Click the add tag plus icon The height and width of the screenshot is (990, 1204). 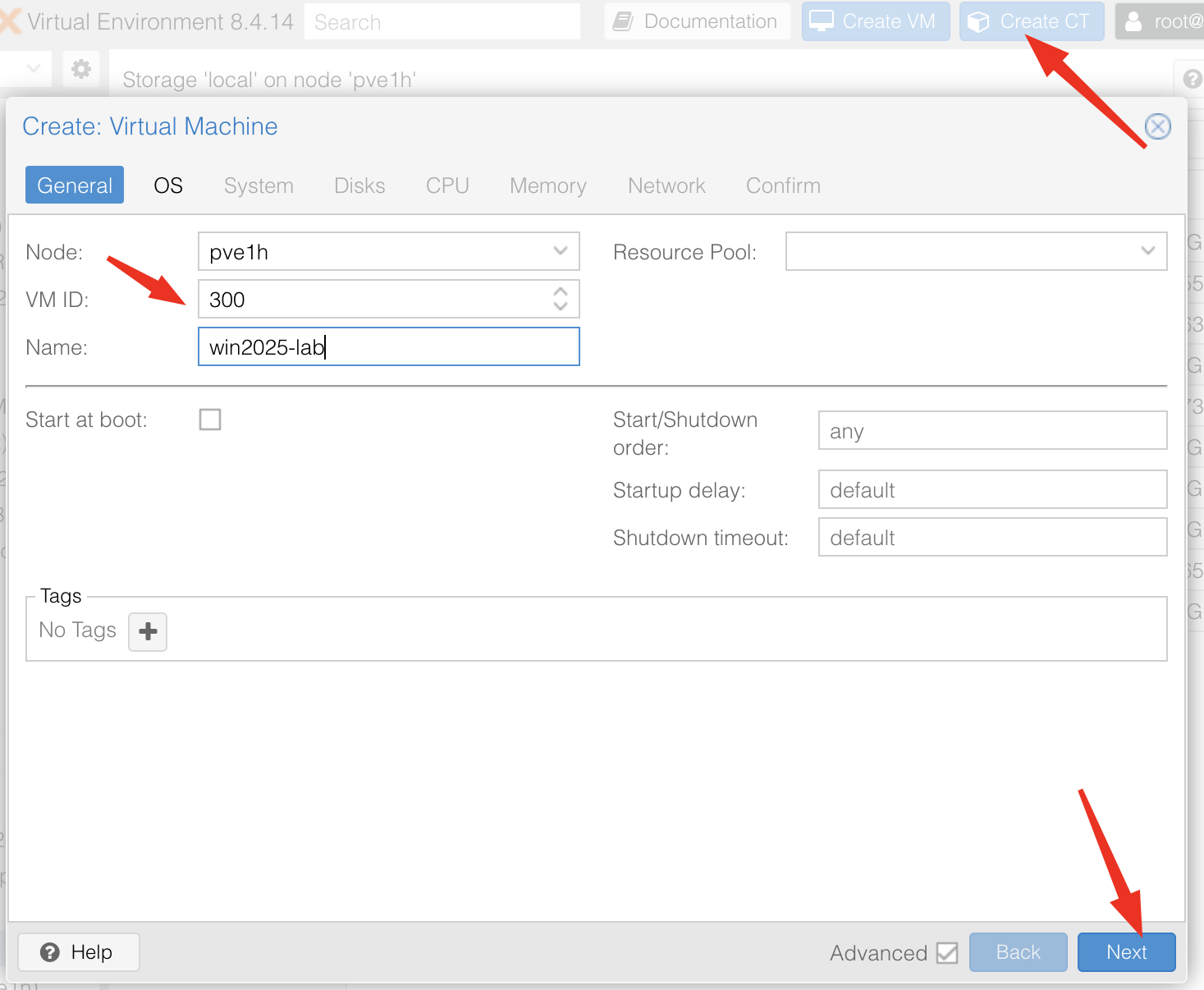pos(148,631)
